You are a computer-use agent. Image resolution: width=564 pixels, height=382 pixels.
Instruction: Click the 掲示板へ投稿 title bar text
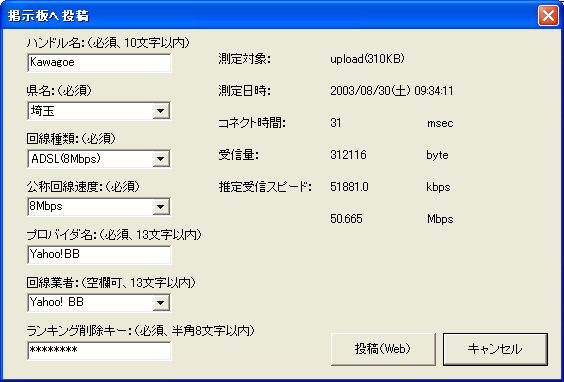[48, 16]
